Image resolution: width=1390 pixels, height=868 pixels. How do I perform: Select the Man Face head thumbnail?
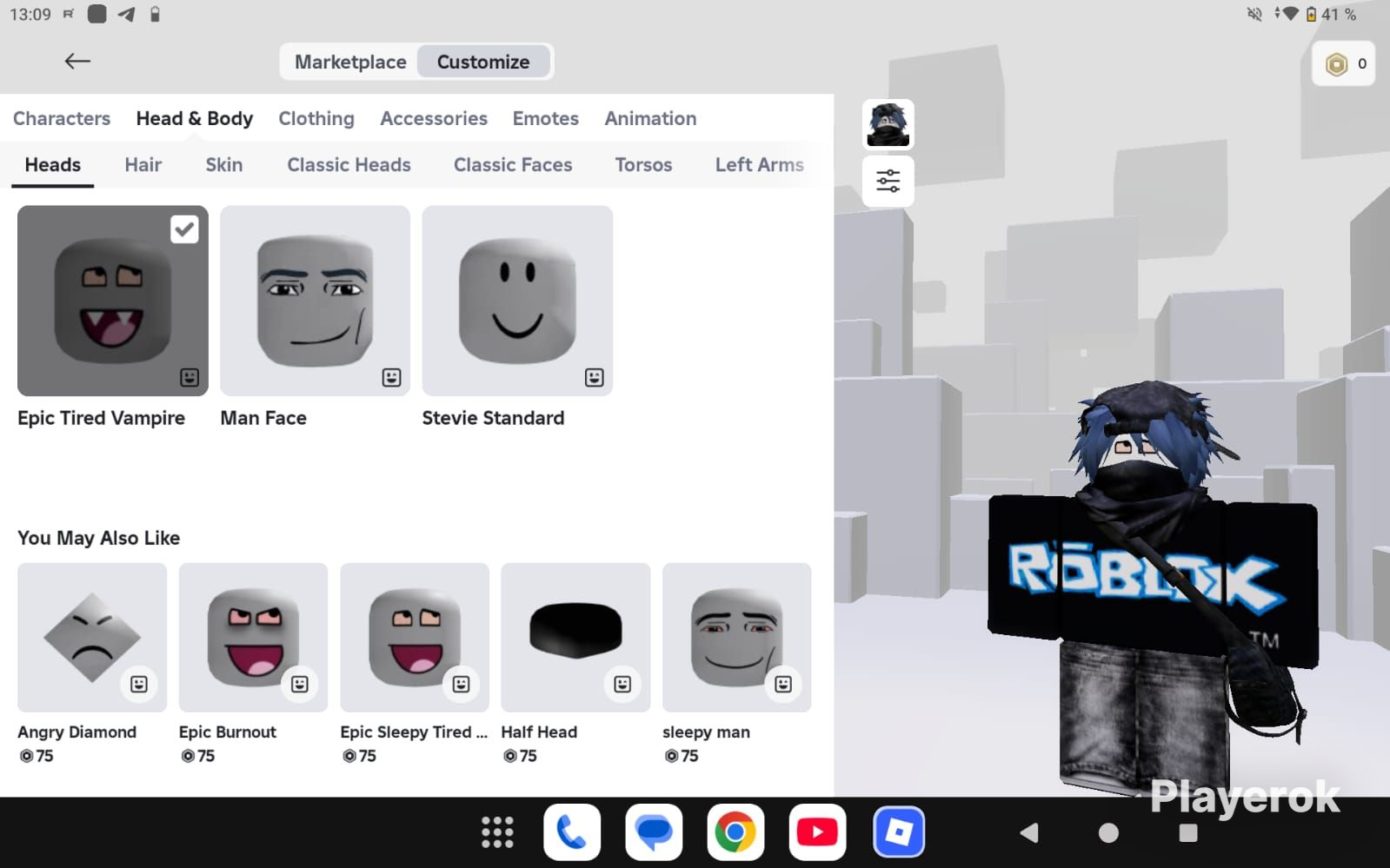pos(315,301)
